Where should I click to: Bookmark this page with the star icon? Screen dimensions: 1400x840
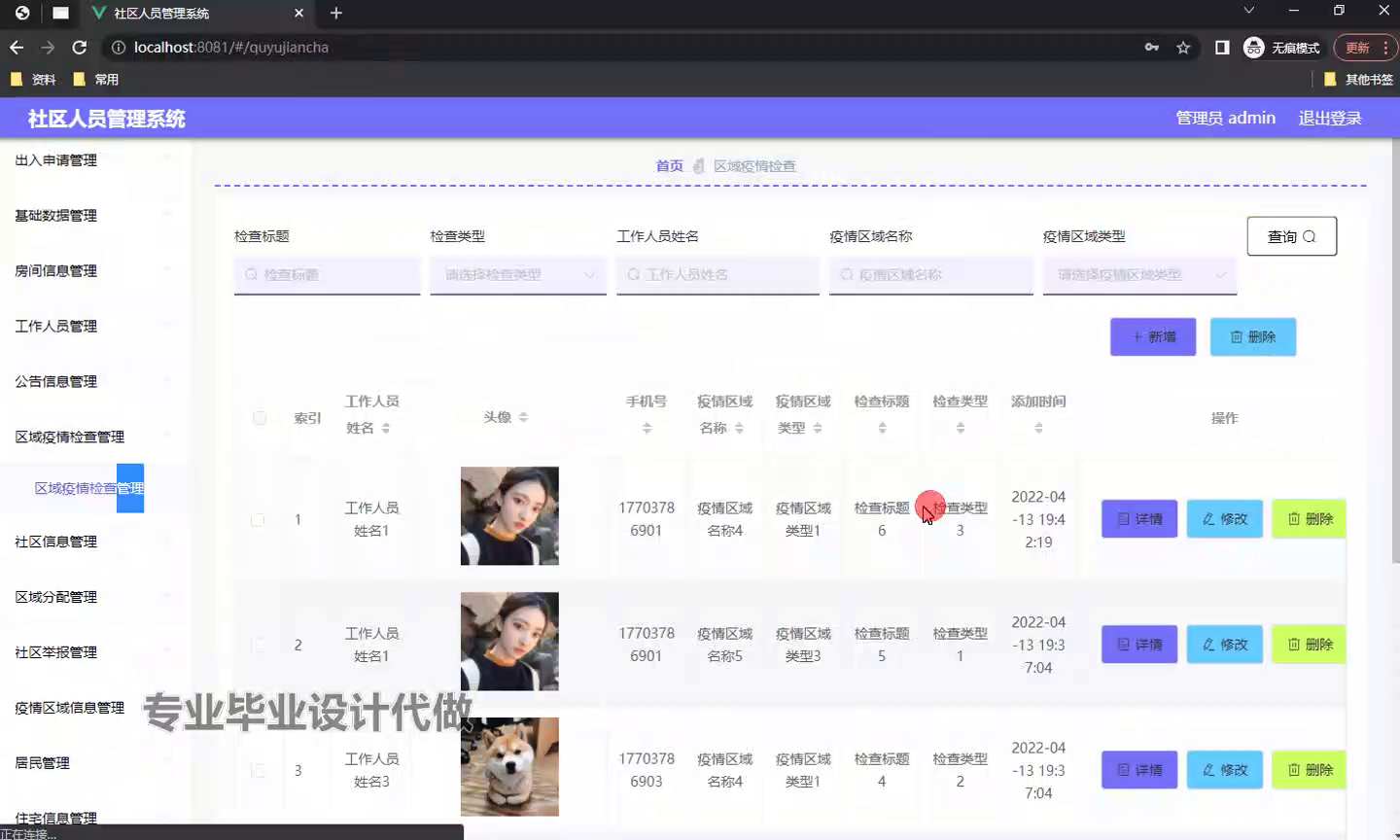coord(1183,47)
